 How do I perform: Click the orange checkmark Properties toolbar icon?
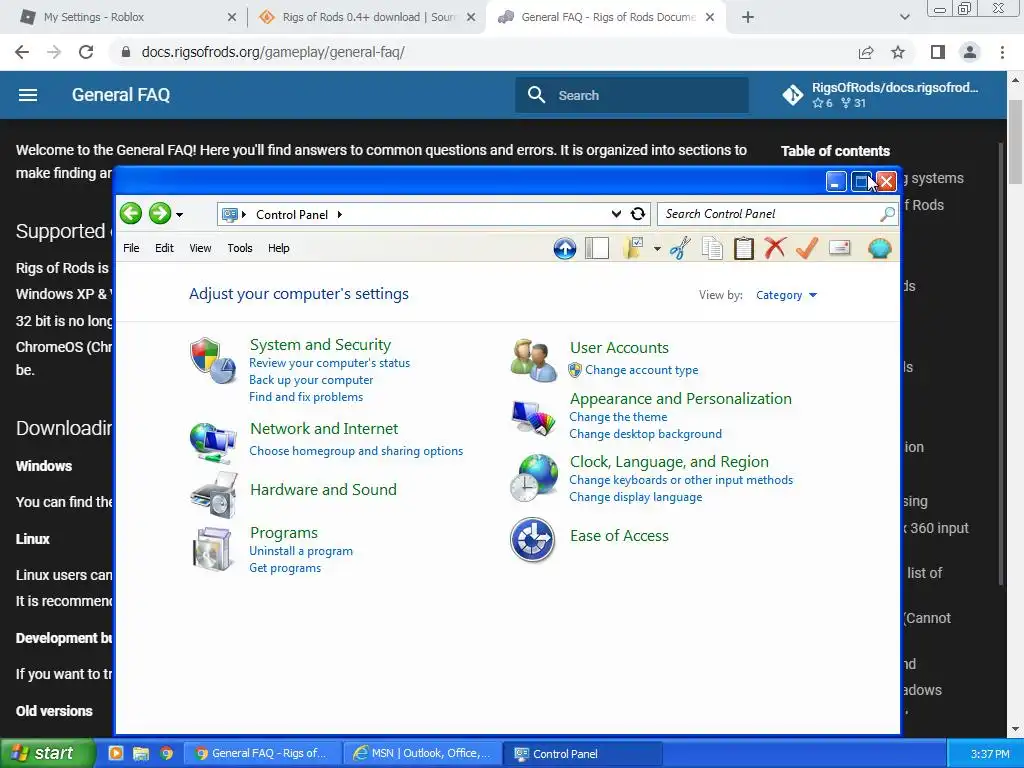pyautogui.click(x=807, y=248)
